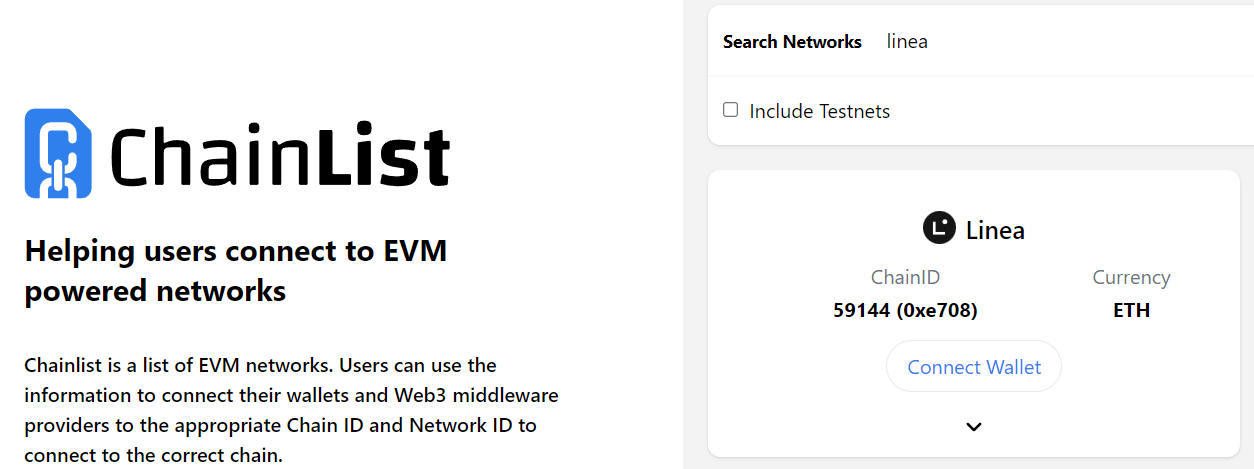Click the bold "List" part of the wordmark
1254x469 pixels.
(x=384, y=157)
